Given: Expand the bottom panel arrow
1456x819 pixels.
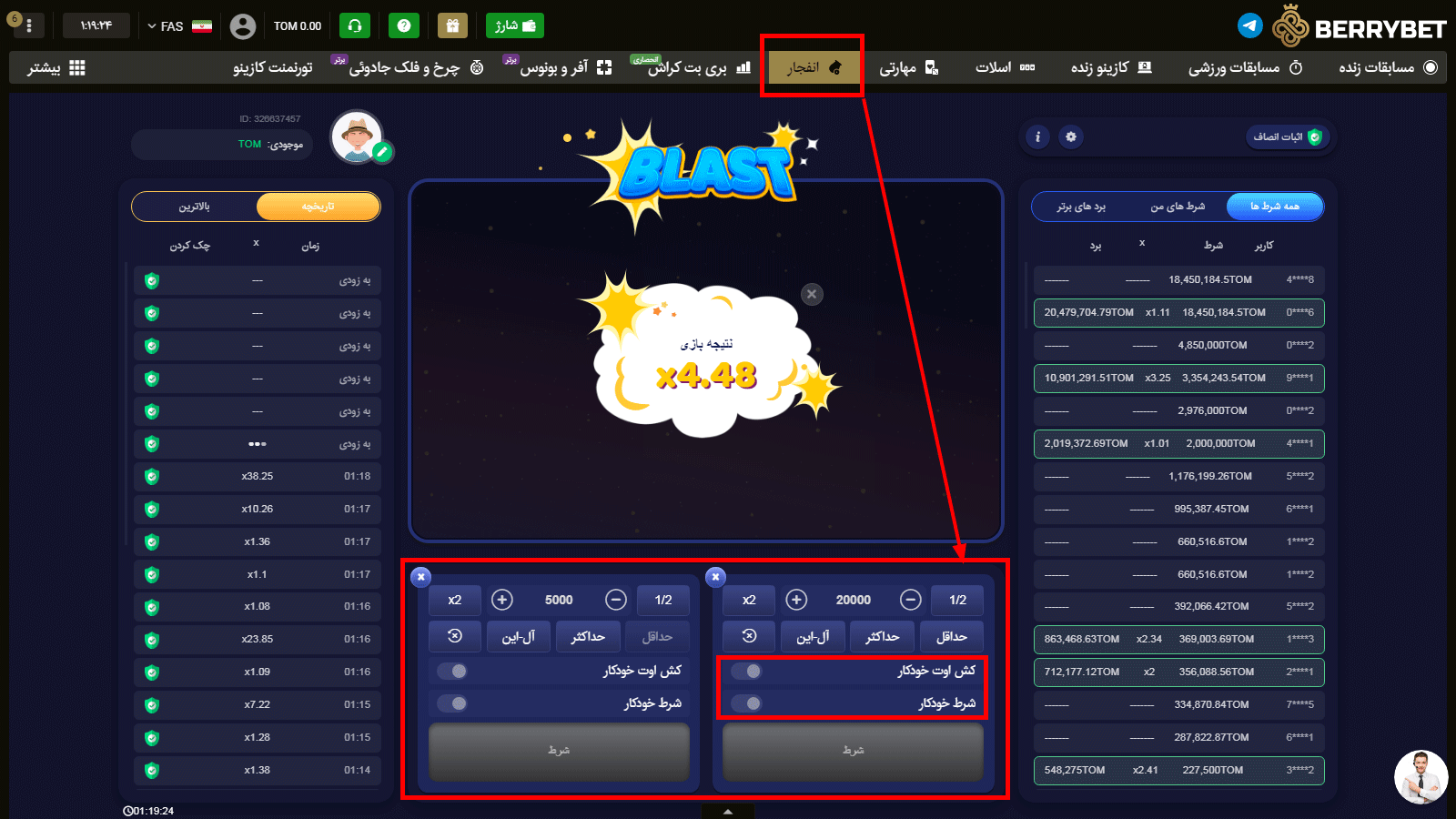Looking at the screenshot, I should (x=727, y=811).
